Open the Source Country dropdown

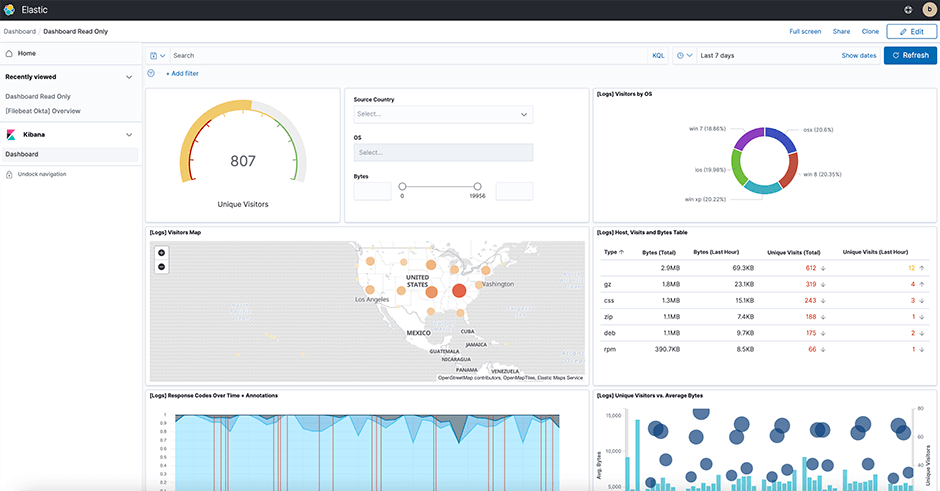coord(443,115)
